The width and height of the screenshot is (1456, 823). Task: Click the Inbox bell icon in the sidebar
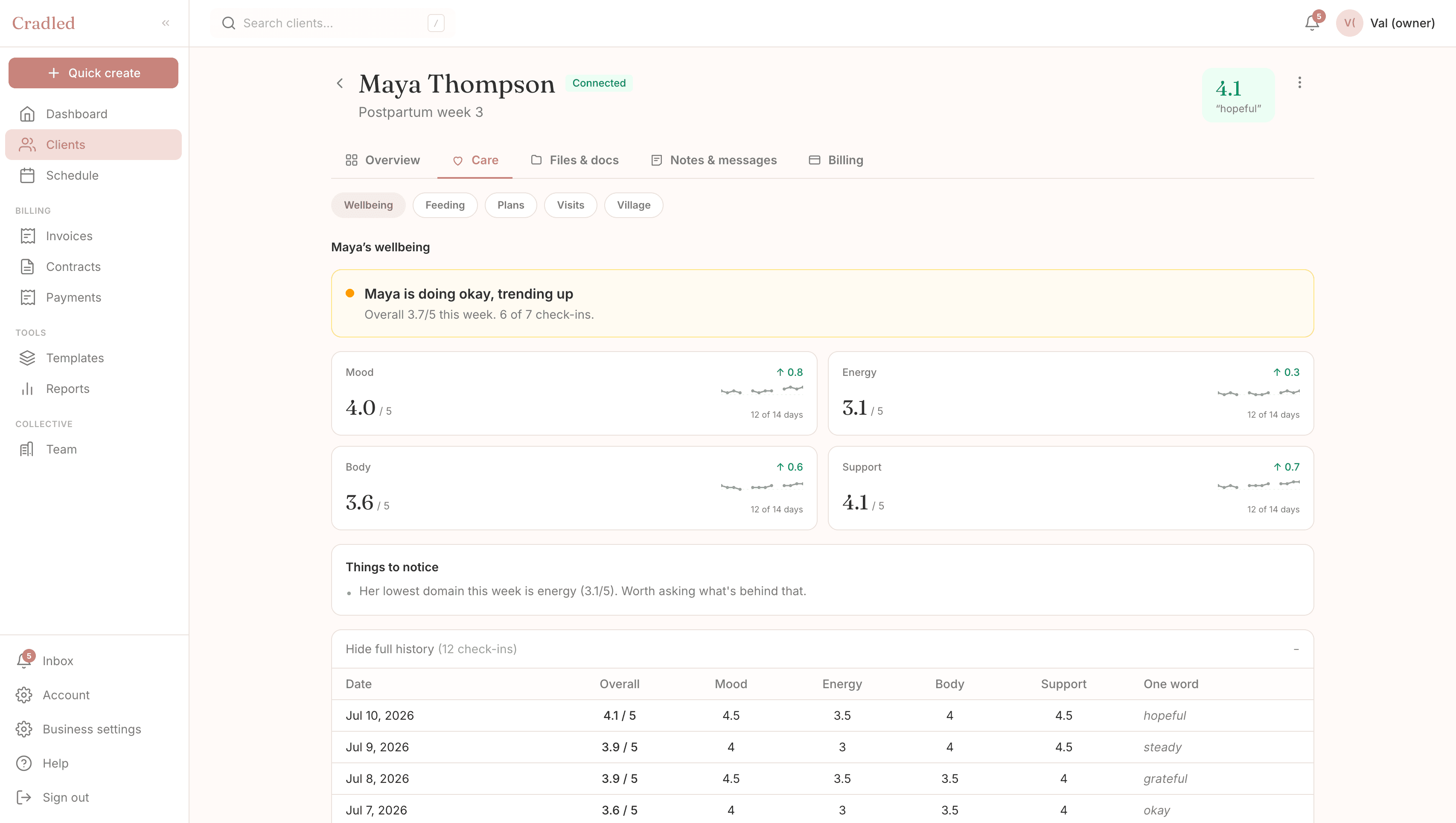24,661
